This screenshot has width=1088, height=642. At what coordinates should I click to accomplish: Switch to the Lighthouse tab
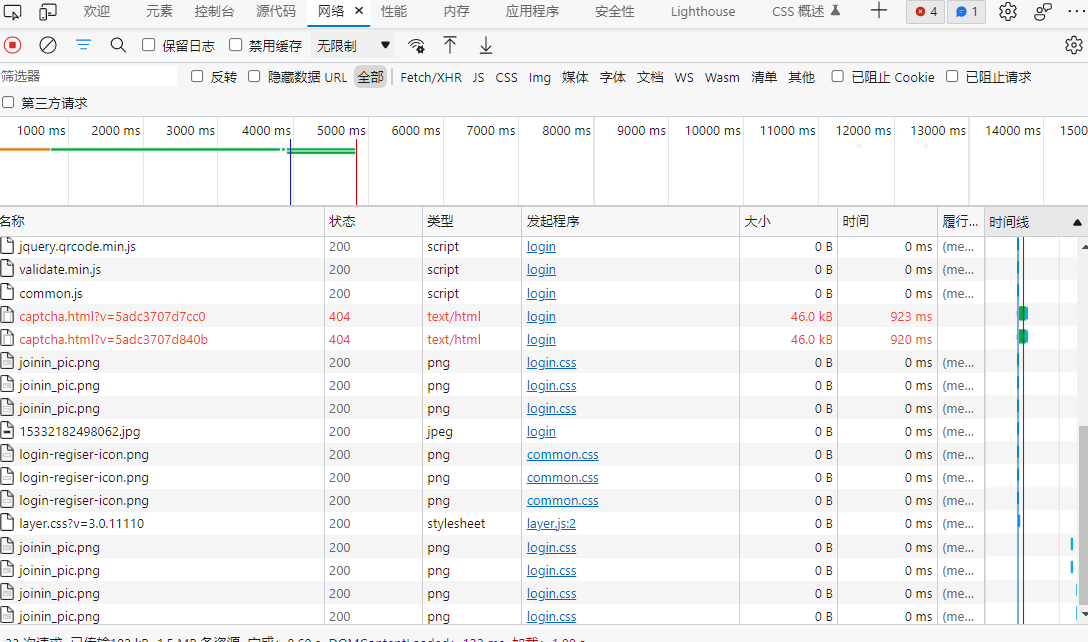tap(703, 11)
